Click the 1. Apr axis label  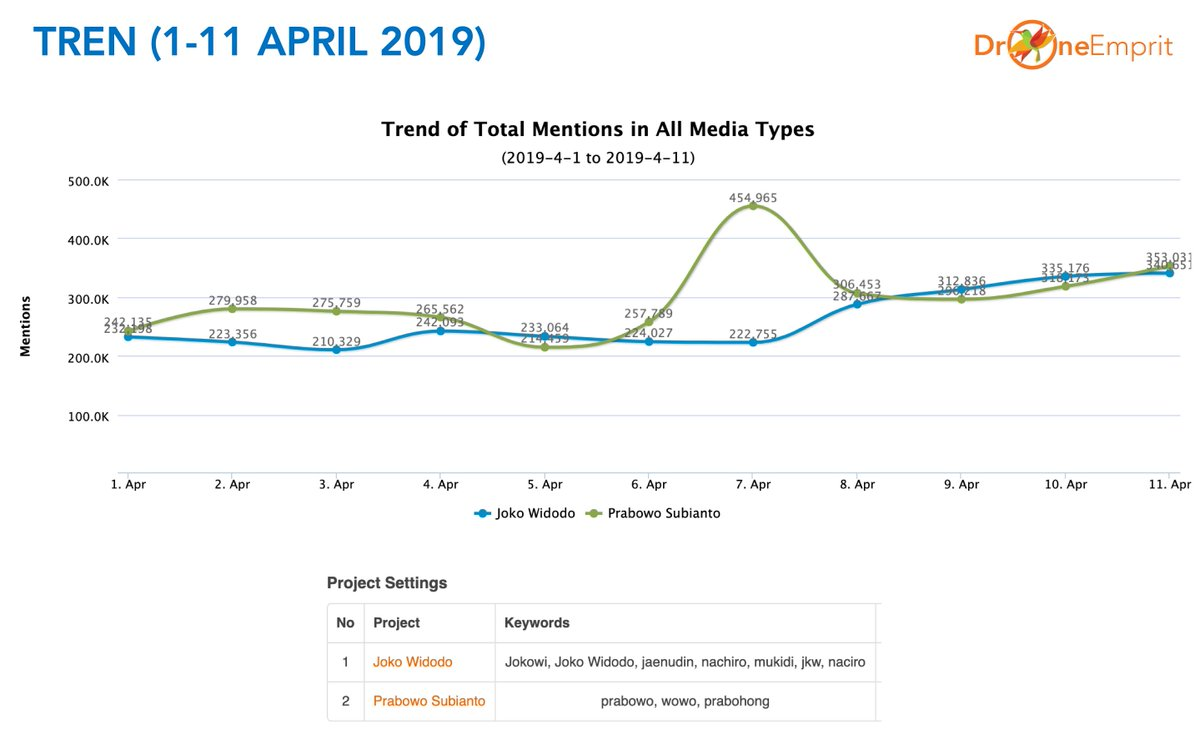[x=128, y=484]
